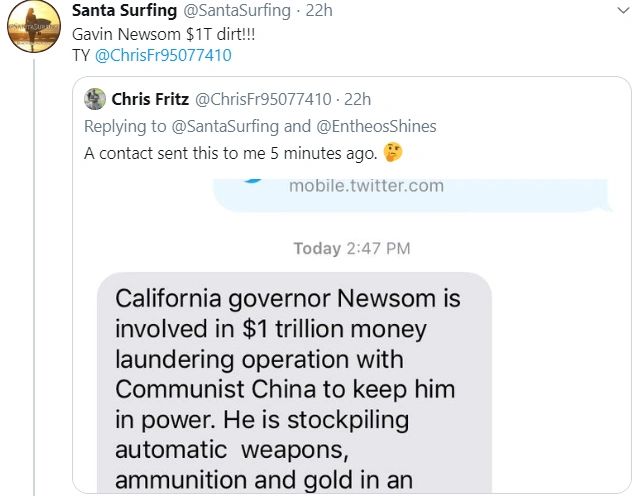Click the thinking face emoji
Screen dimensions: 640x496
click(393, 153)
